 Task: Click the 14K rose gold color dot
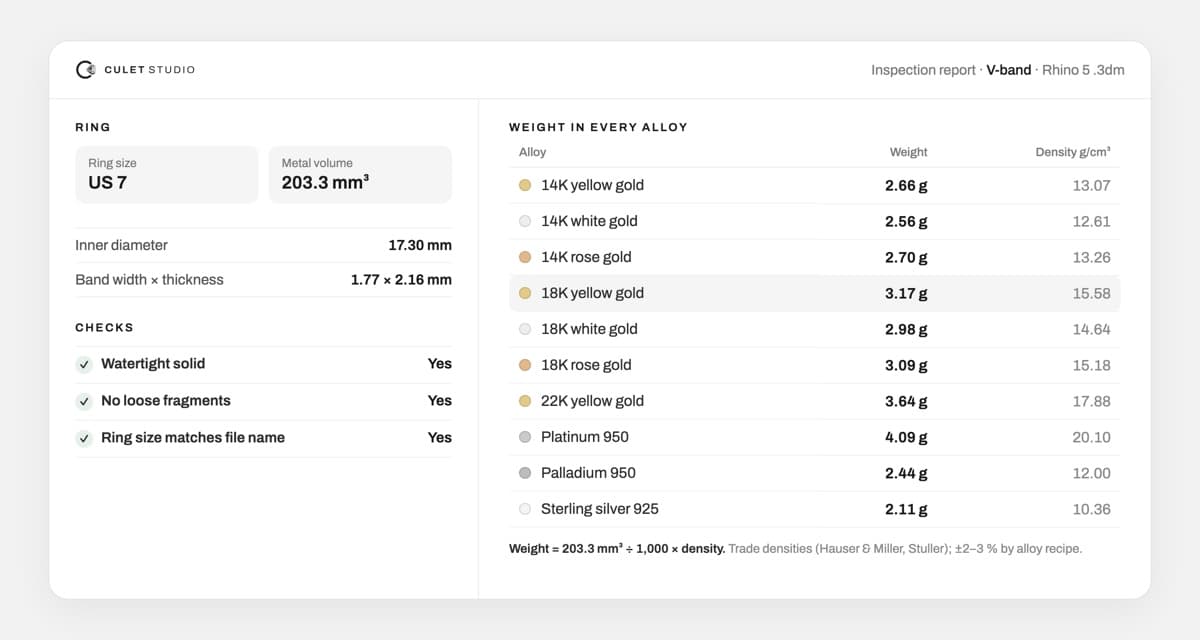pyautogui.click(x=525, y=257)
